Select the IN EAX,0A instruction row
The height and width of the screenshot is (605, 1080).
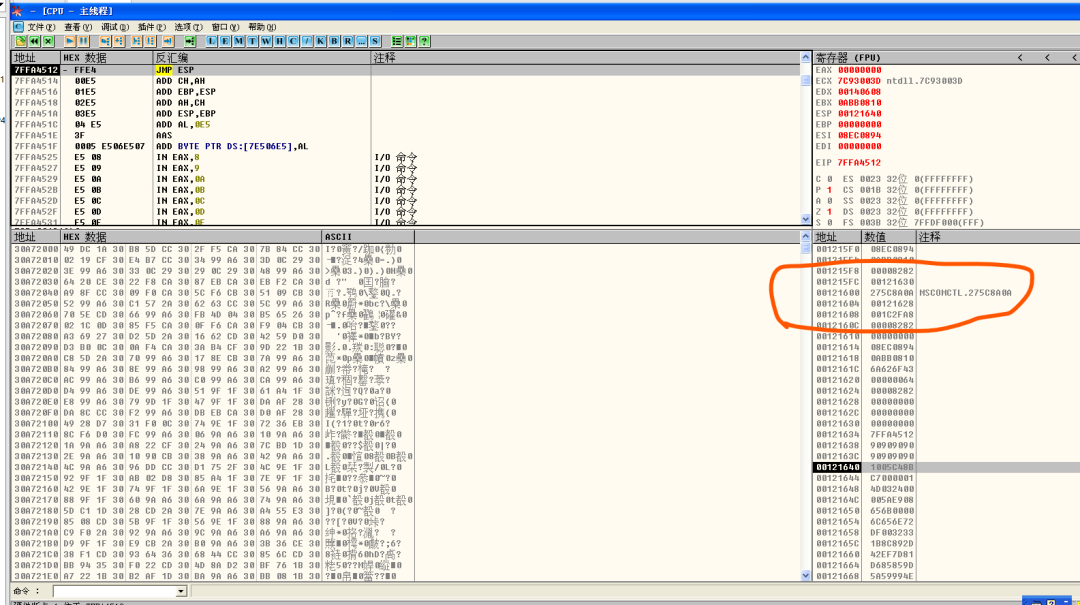[406, 178]
